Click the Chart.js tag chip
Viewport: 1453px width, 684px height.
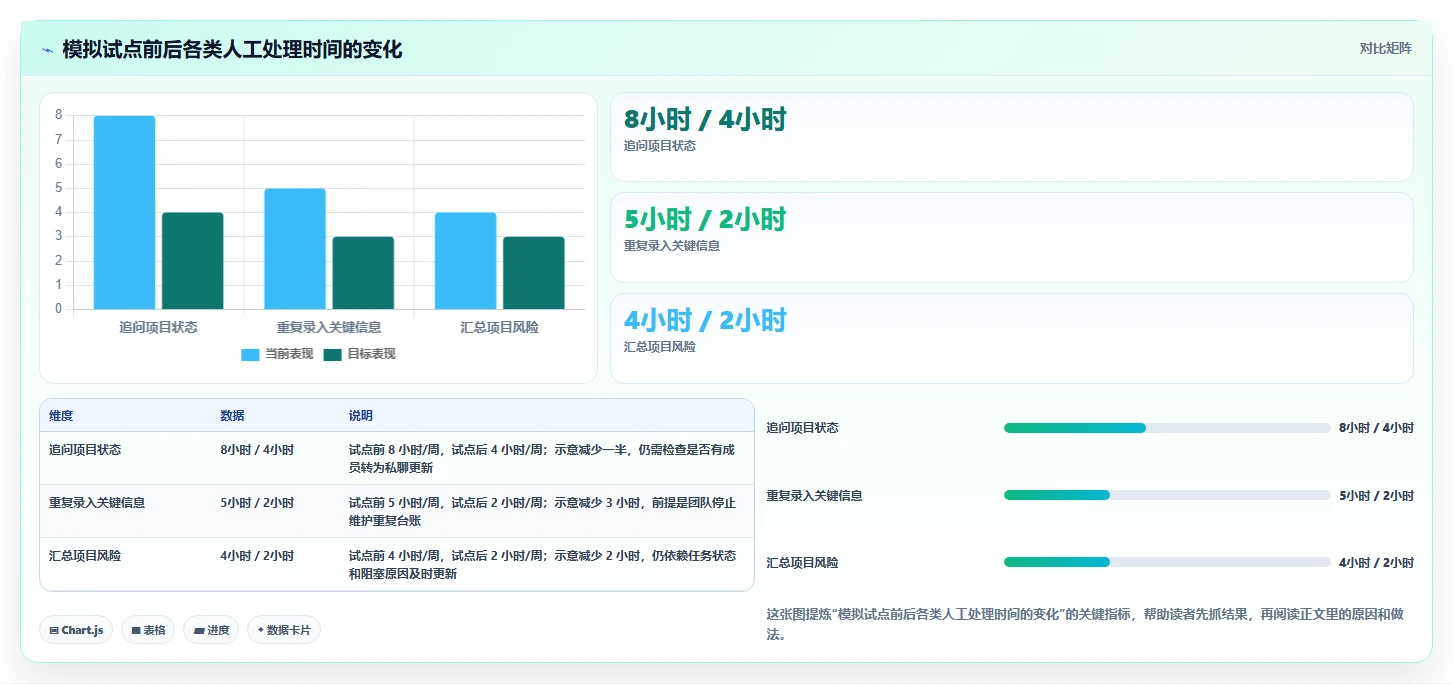76,630
